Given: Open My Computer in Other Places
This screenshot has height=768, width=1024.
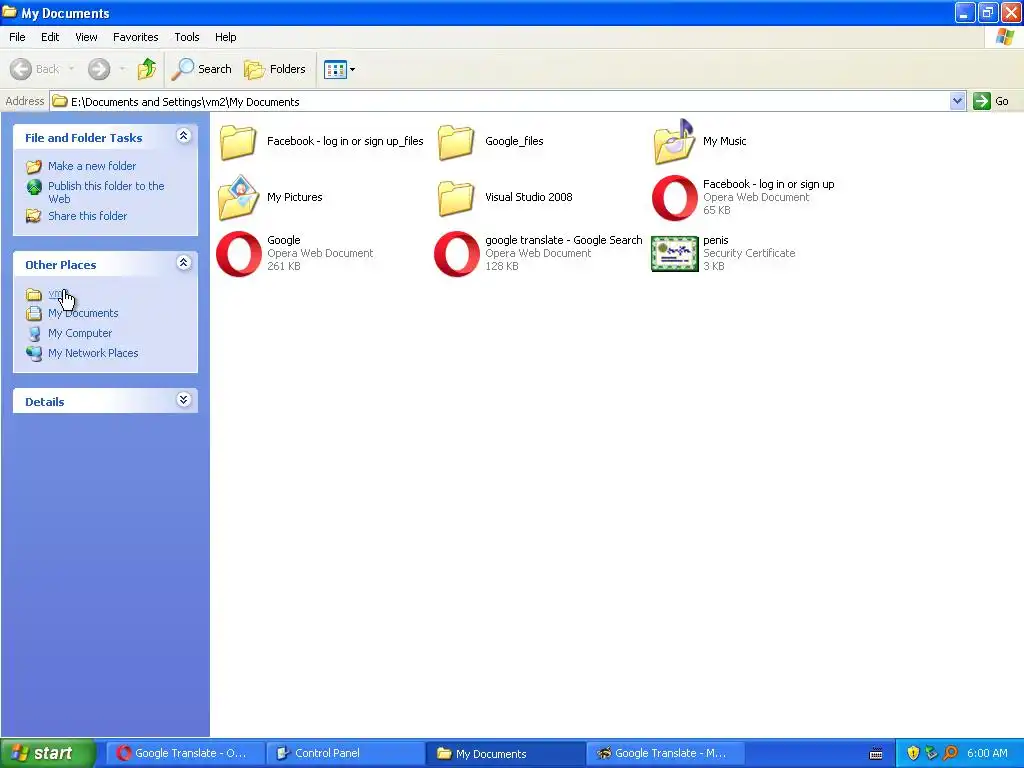Looking at the screenshot, I should (x=80, y=333).
